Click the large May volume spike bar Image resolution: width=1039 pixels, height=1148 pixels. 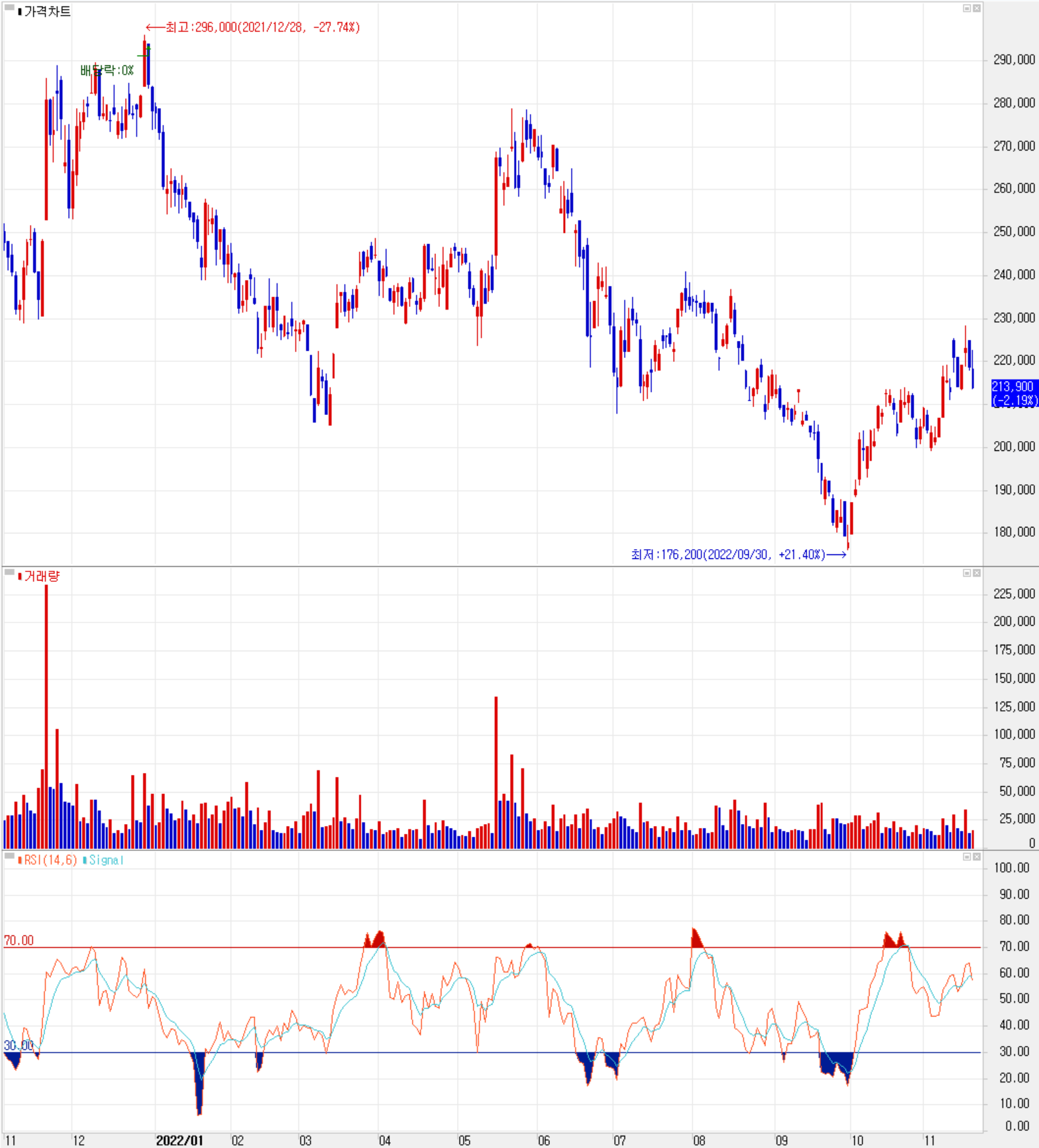(x=496, y=773)
